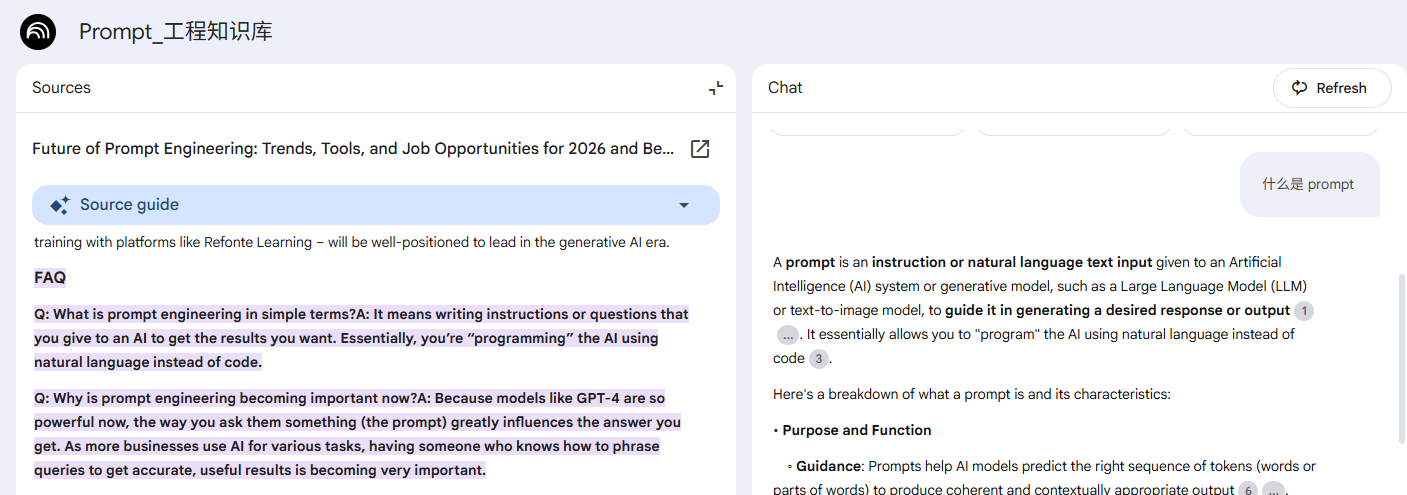
Task: Click the Source guide sparkle icon
Action: (x=59, y=205)
